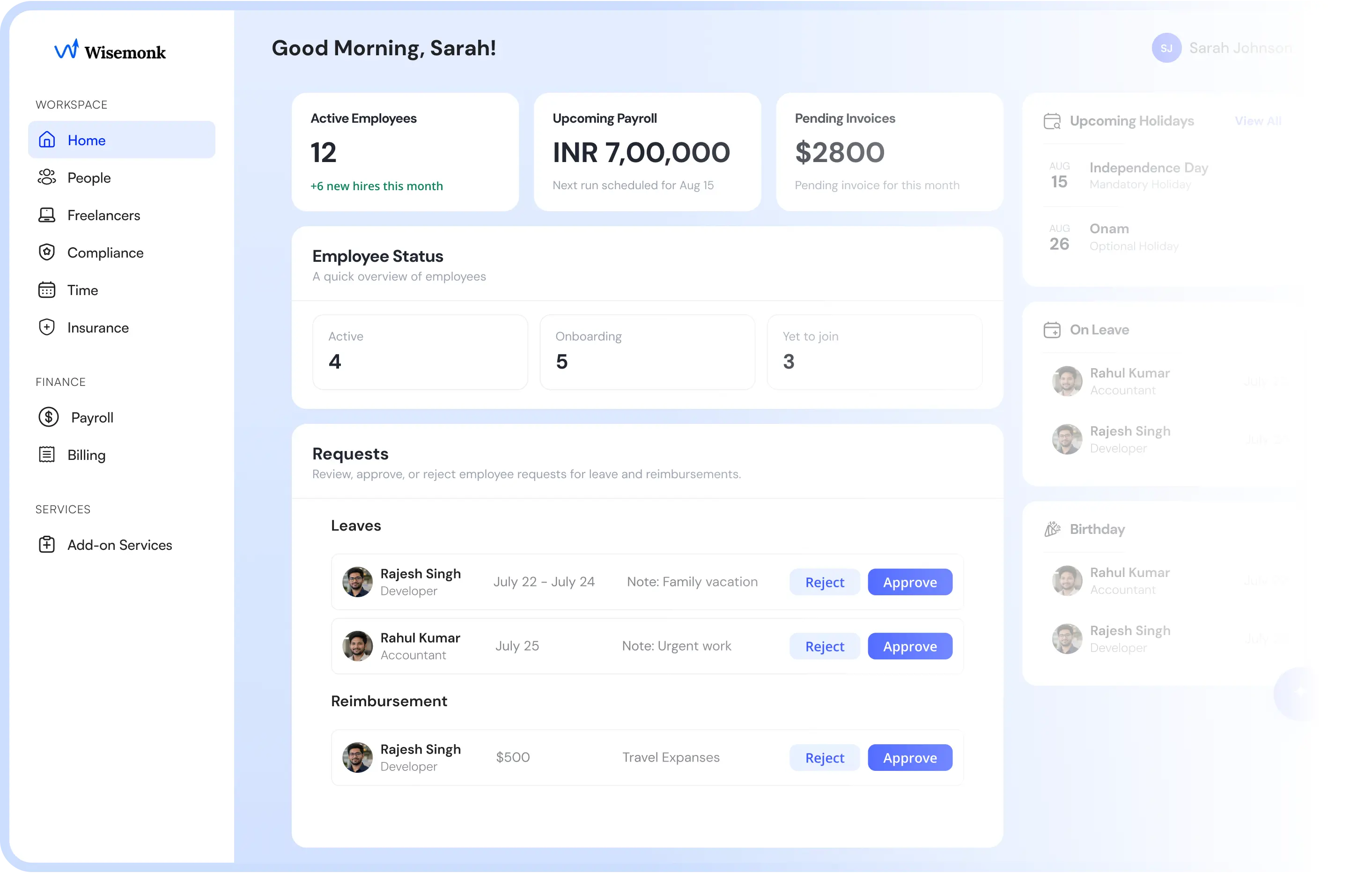The height and width of the screenshot is (873, 1372).
Task: Open the Home menu item
Action: pyautogui.click(x=121, y=140)
